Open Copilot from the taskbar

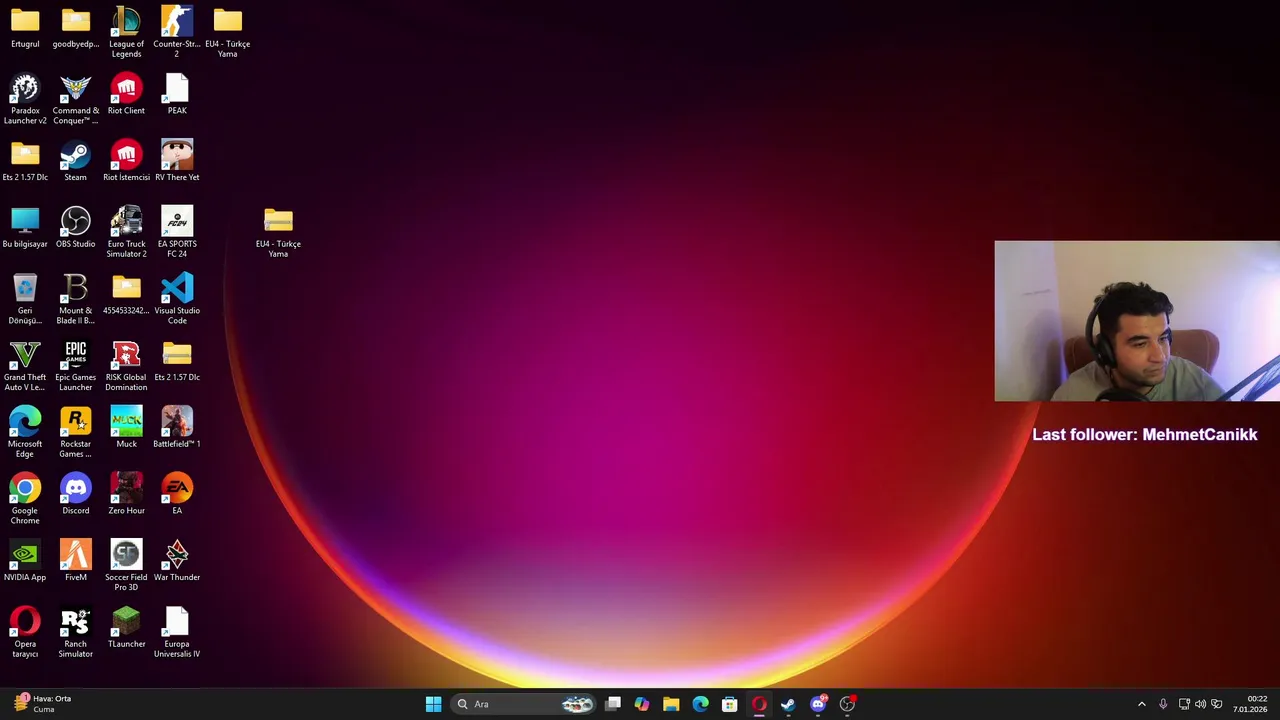click(x=642, y=704)
